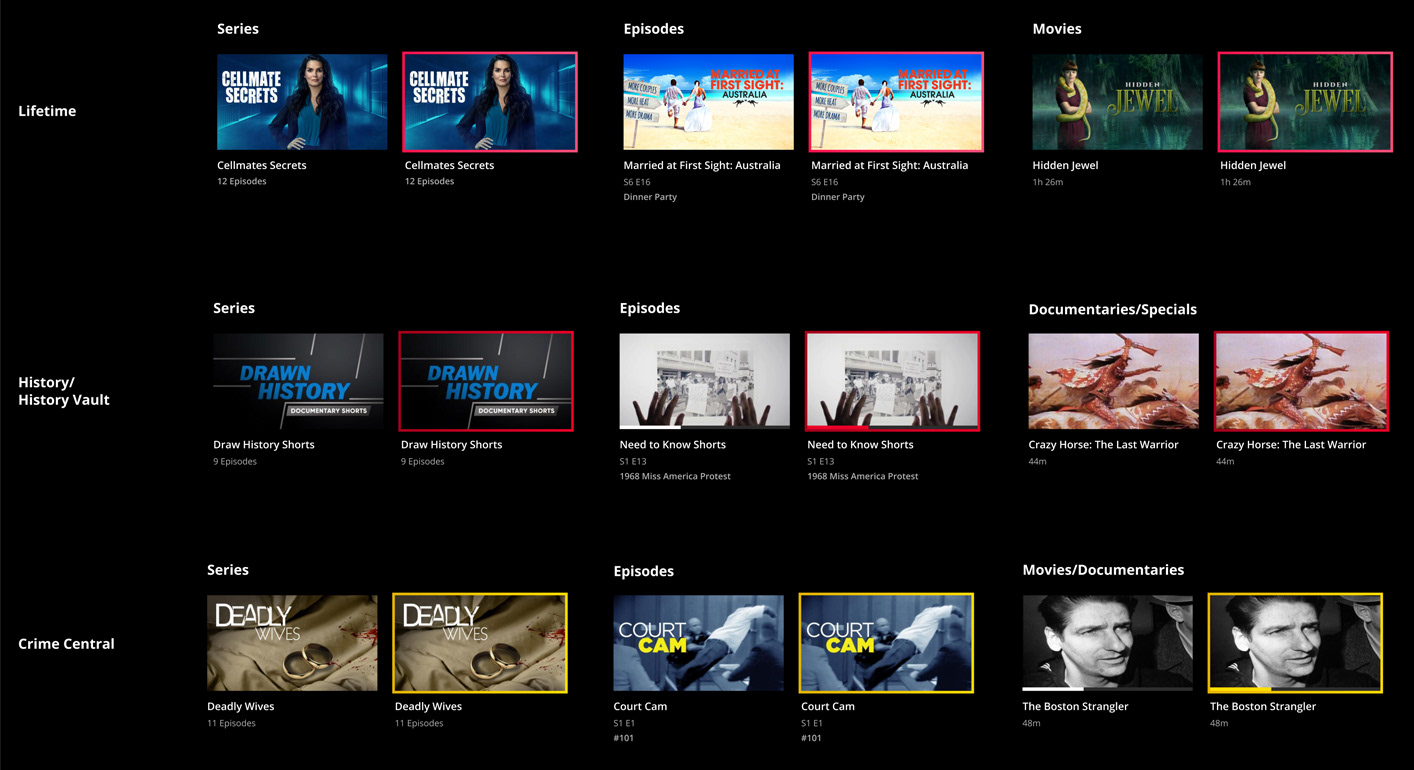Select the yellow-bordered Court Cam thumbnail
The height and width of the screenshot is (770, 1414).
886,643
